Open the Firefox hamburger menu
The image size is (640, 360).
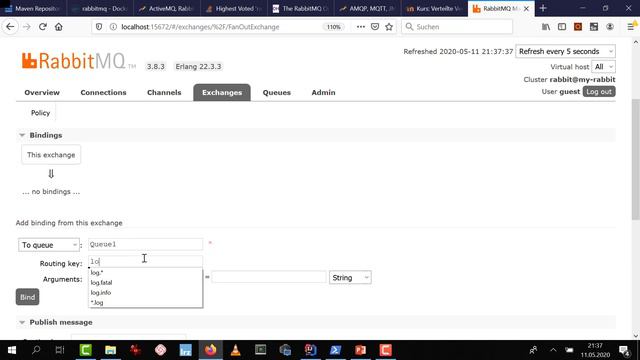pos(631,27)
